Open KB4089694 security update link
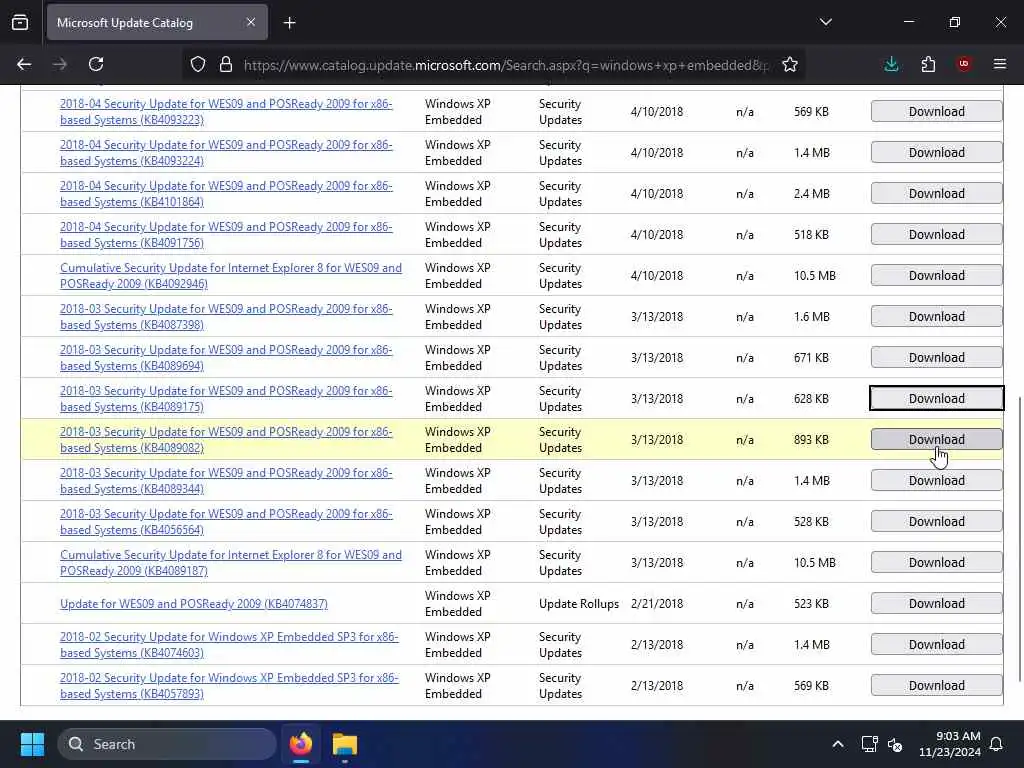The height and width of the screenshot is (768, 1024). (226, 358)
